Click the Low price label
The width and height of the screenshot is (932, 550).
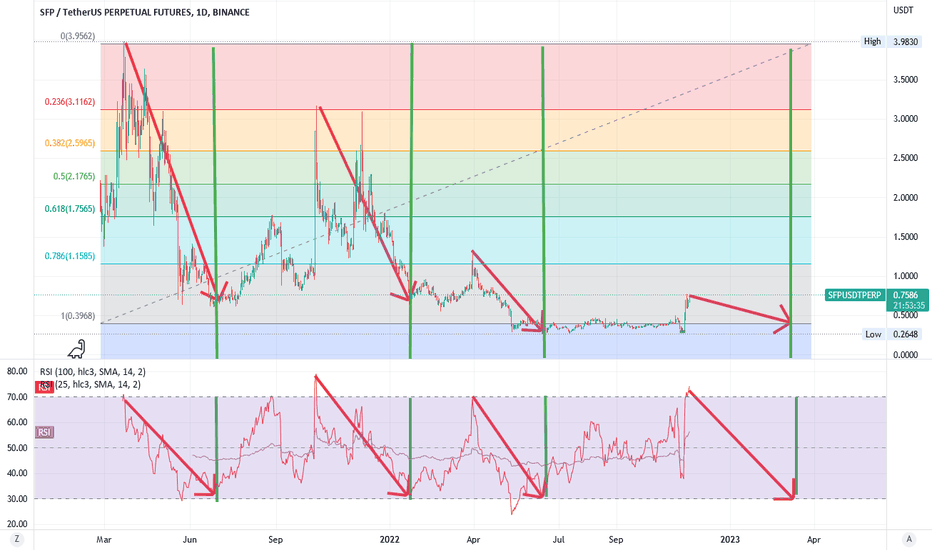click(x=873, y=334)
